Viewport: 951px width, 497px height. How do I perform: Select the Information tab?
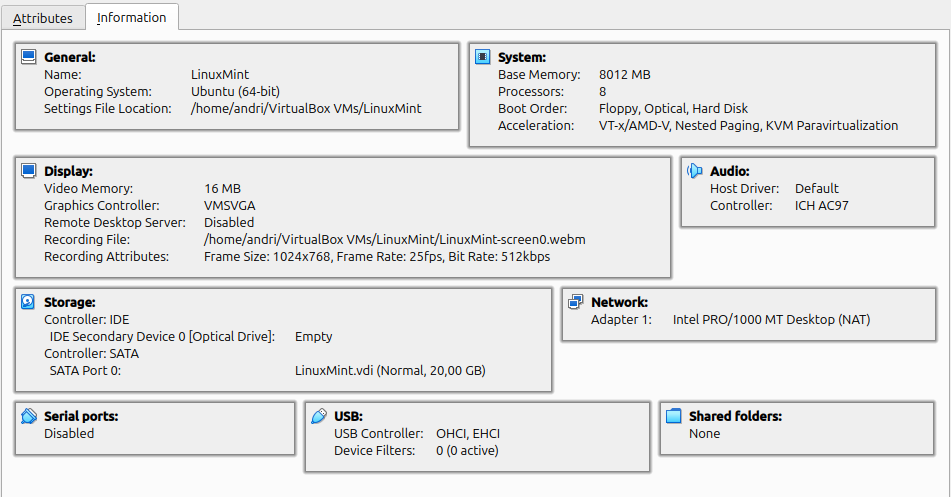[132, 17]
